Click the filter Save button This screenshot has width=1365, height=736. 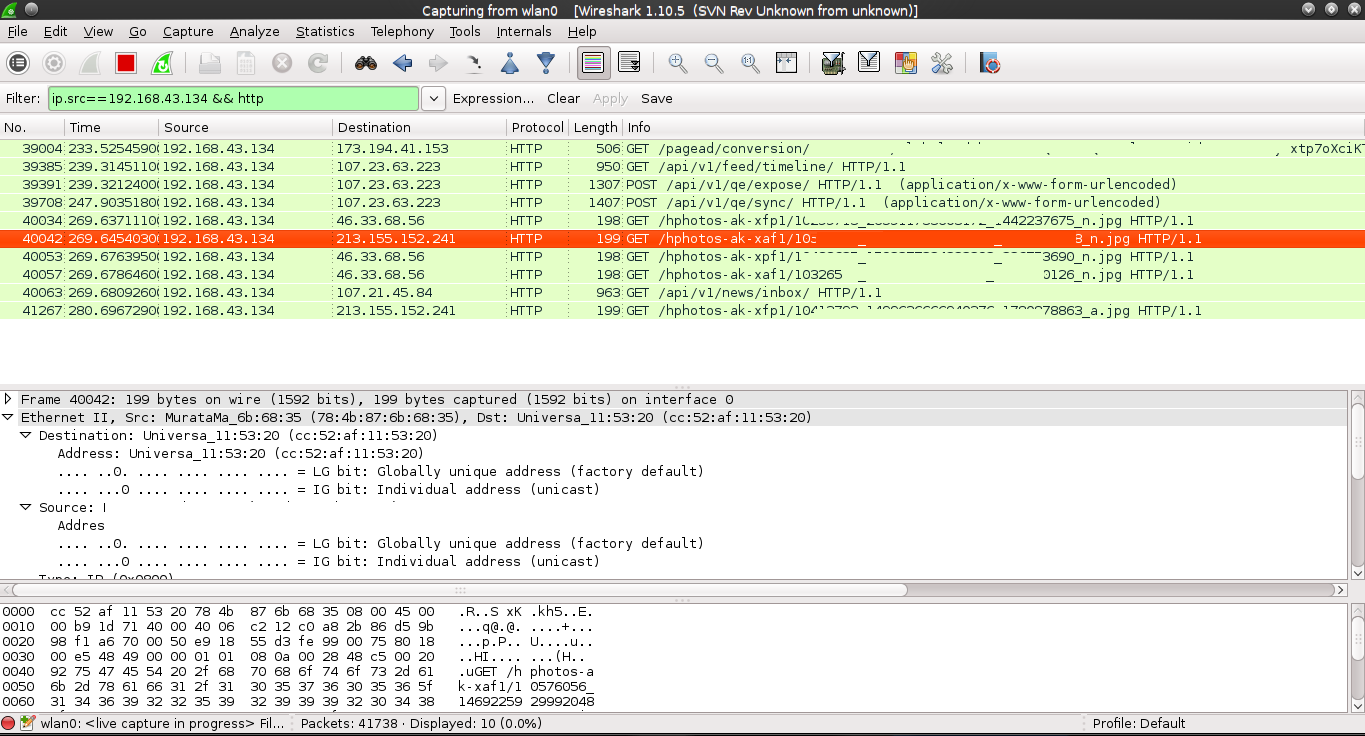point(657,99)
